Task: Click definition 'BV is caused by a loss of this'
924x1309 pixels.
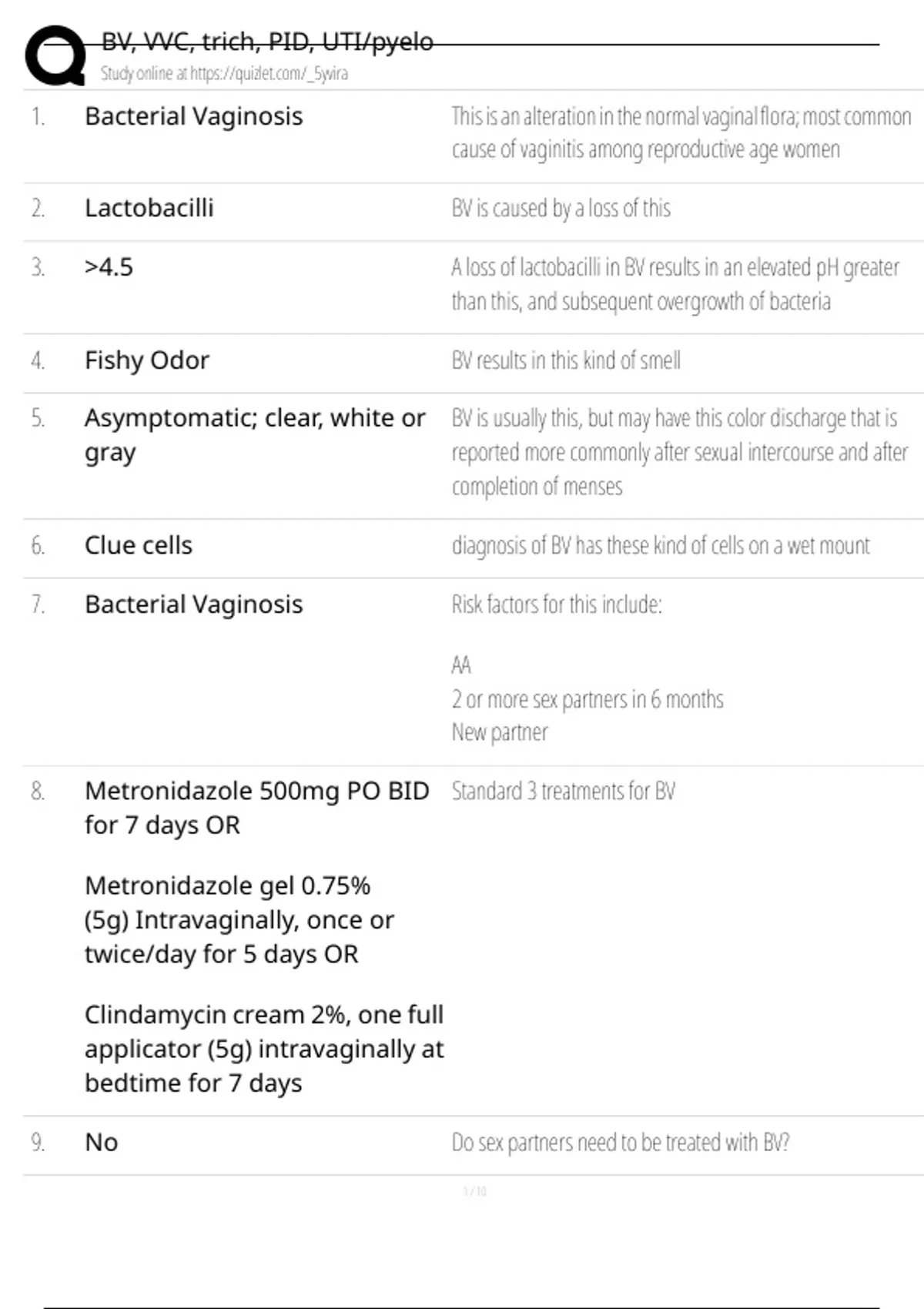Action: 561,209
